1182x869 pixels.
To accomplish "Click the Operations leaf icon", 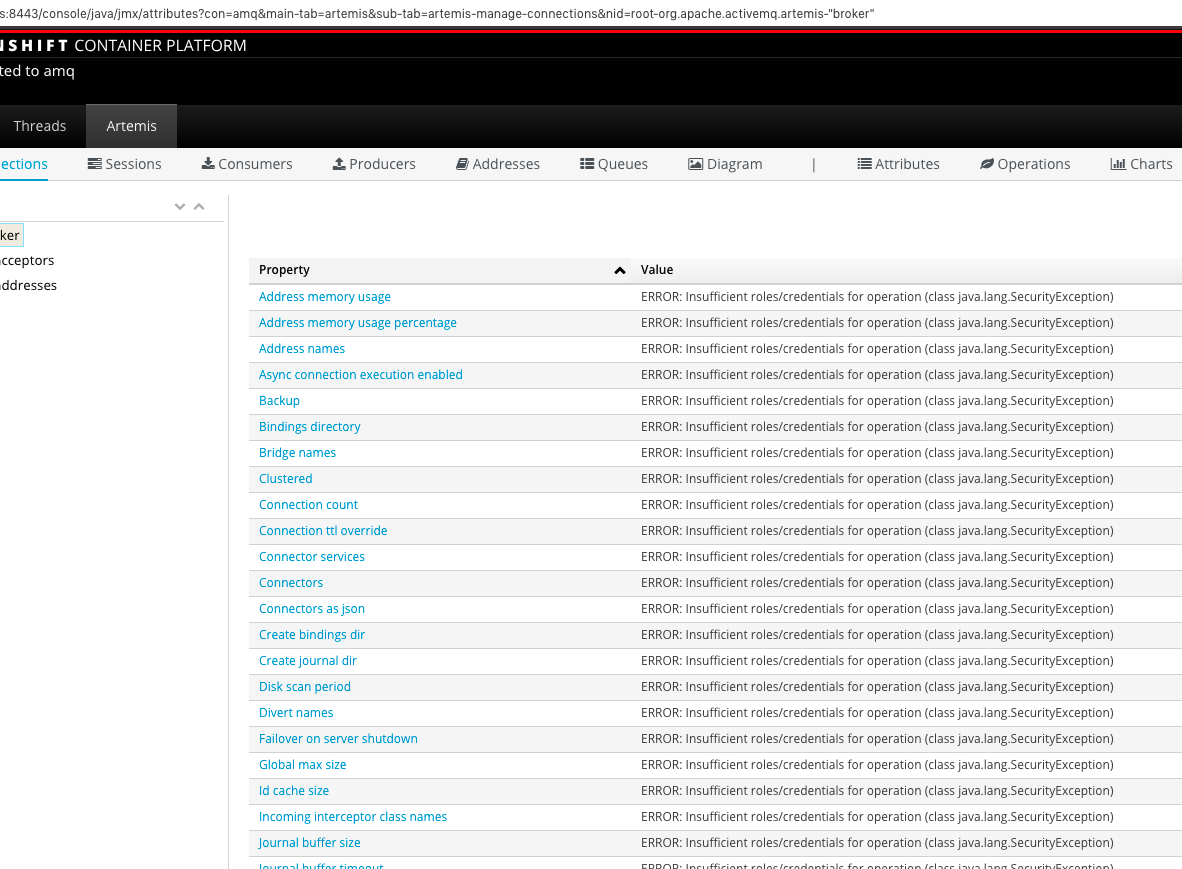I will (987, 164).
